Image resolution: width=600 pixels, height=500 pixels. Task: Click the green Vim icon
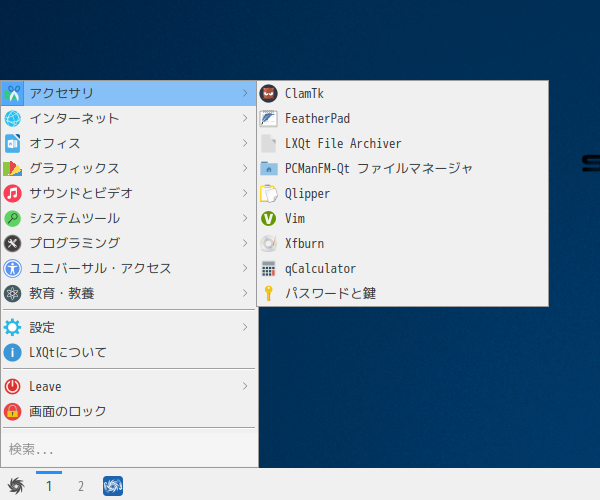tap(268, 218)
